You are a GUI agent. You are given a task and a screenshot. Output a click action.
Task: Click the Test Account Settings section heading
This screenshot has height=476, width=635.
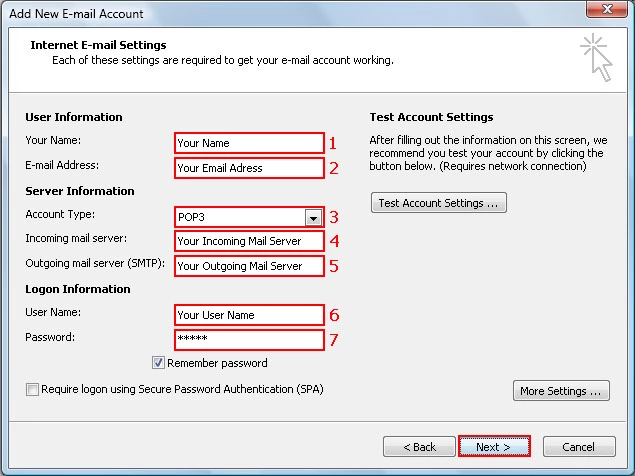click(x=431, y=117)
